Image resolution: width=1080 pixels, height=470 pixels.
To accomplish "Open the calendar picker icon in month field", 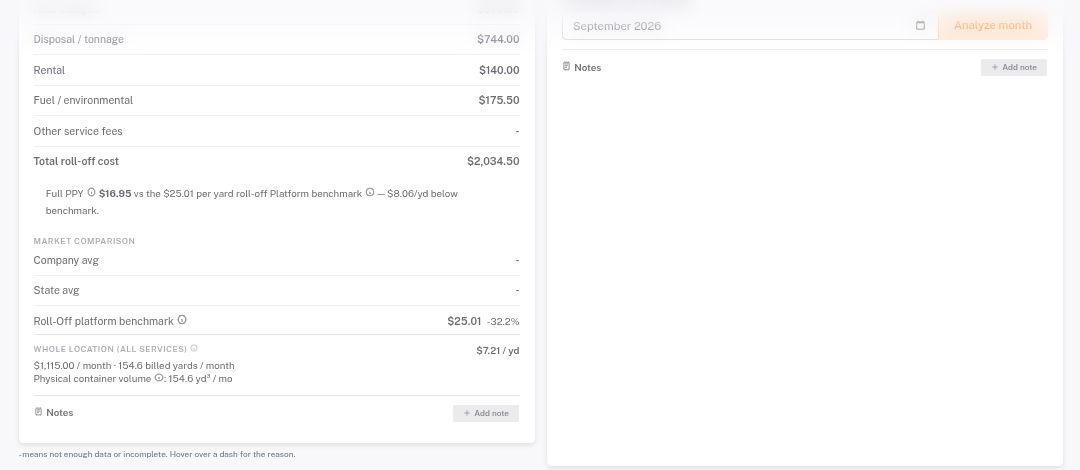I will [x=920, y=25].
